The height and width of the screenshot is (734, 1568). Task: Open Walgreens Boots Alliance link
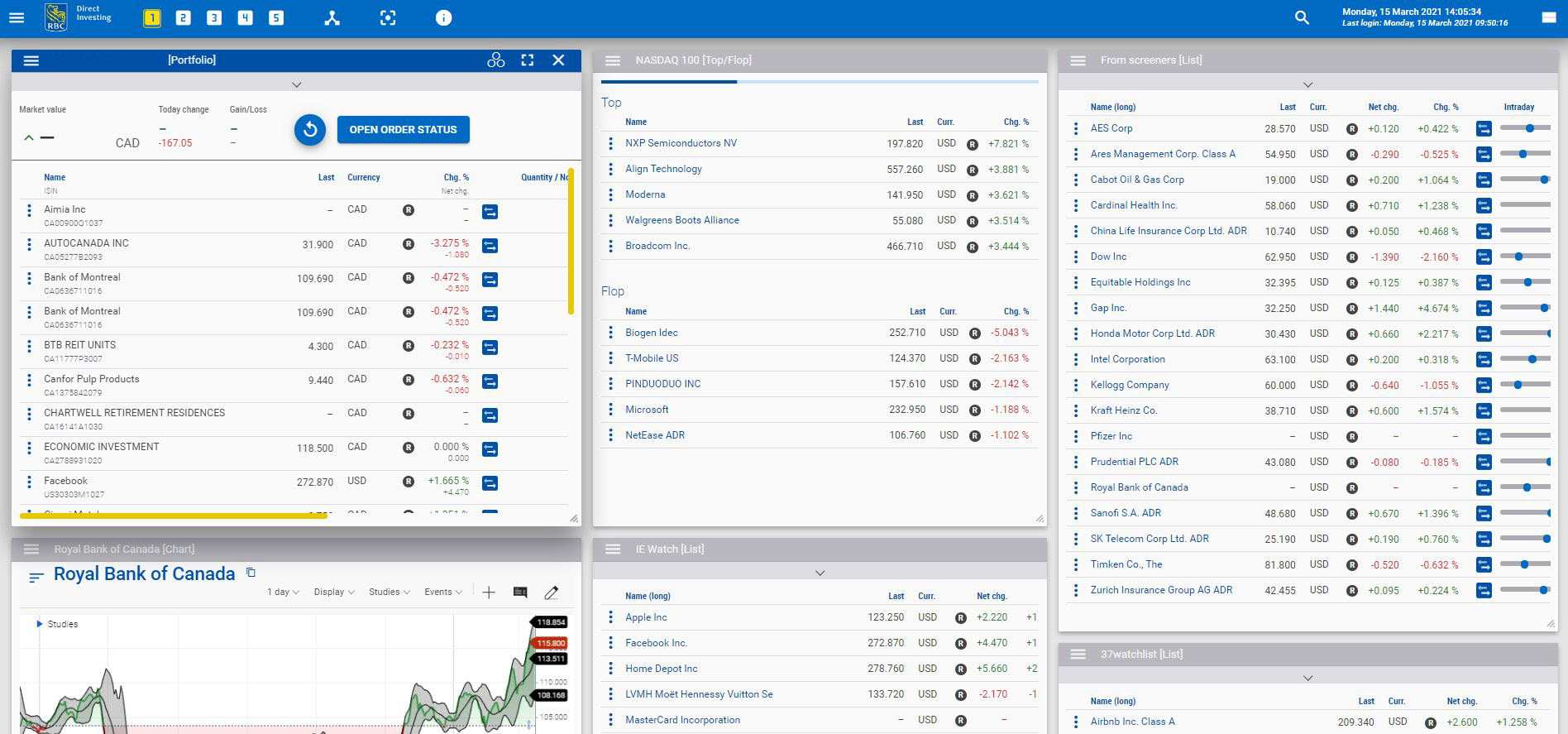(682, 220)
